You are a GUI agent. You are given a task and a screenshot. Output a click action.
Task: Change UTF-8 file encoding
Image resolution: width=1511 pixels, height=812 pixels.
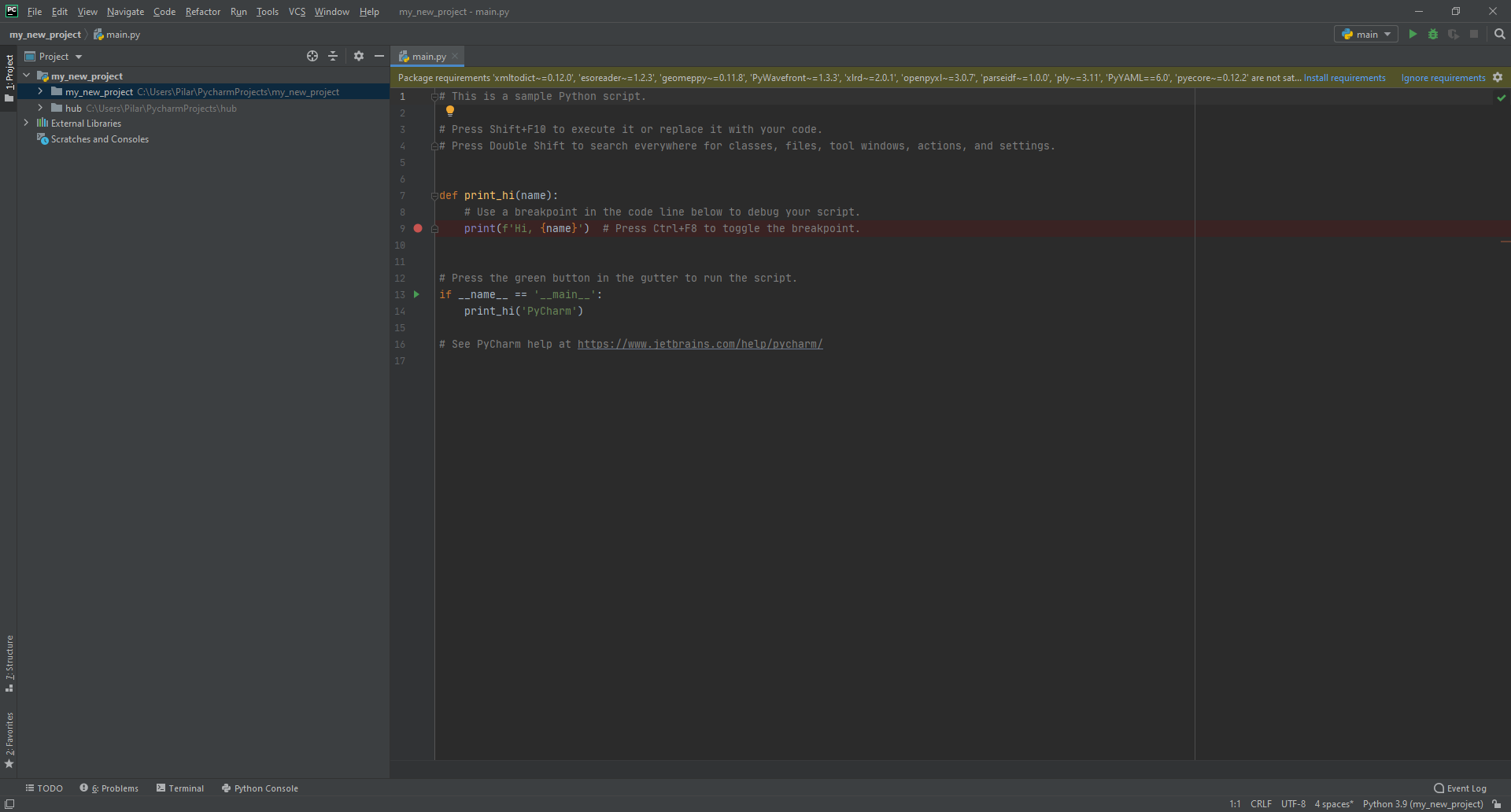point(1293,803)
